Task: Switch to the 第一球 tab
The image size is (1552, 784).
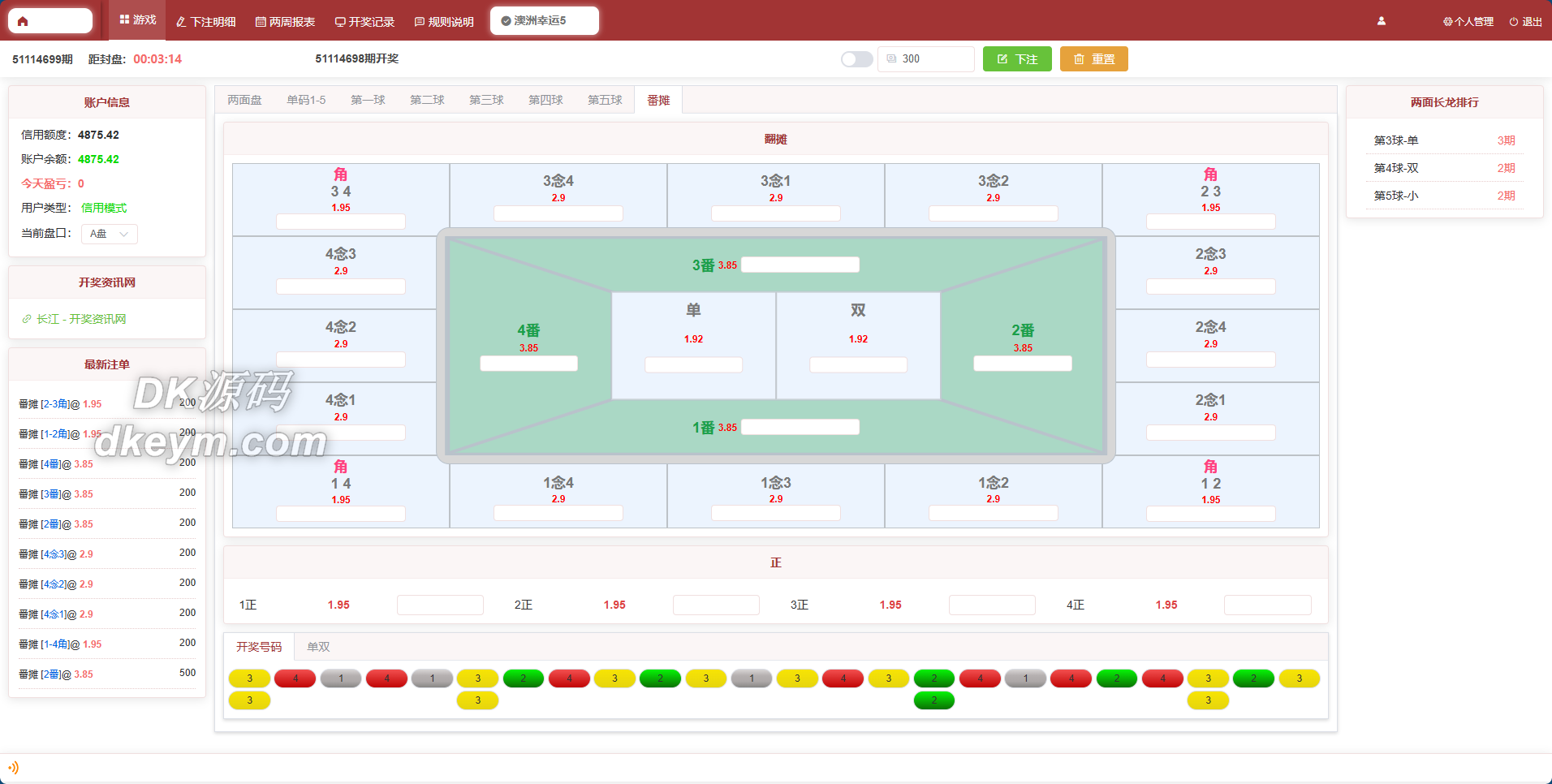Action: (368, 100)
